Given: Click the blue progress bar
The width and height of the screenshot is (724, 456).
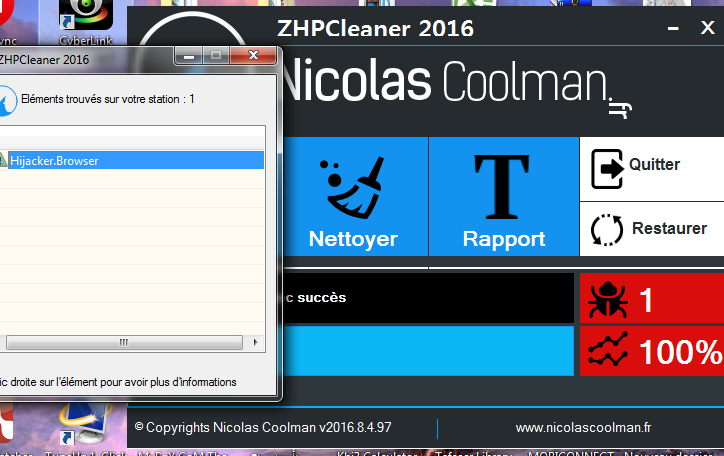Looking at the screenshot, I should coord(428,351).
